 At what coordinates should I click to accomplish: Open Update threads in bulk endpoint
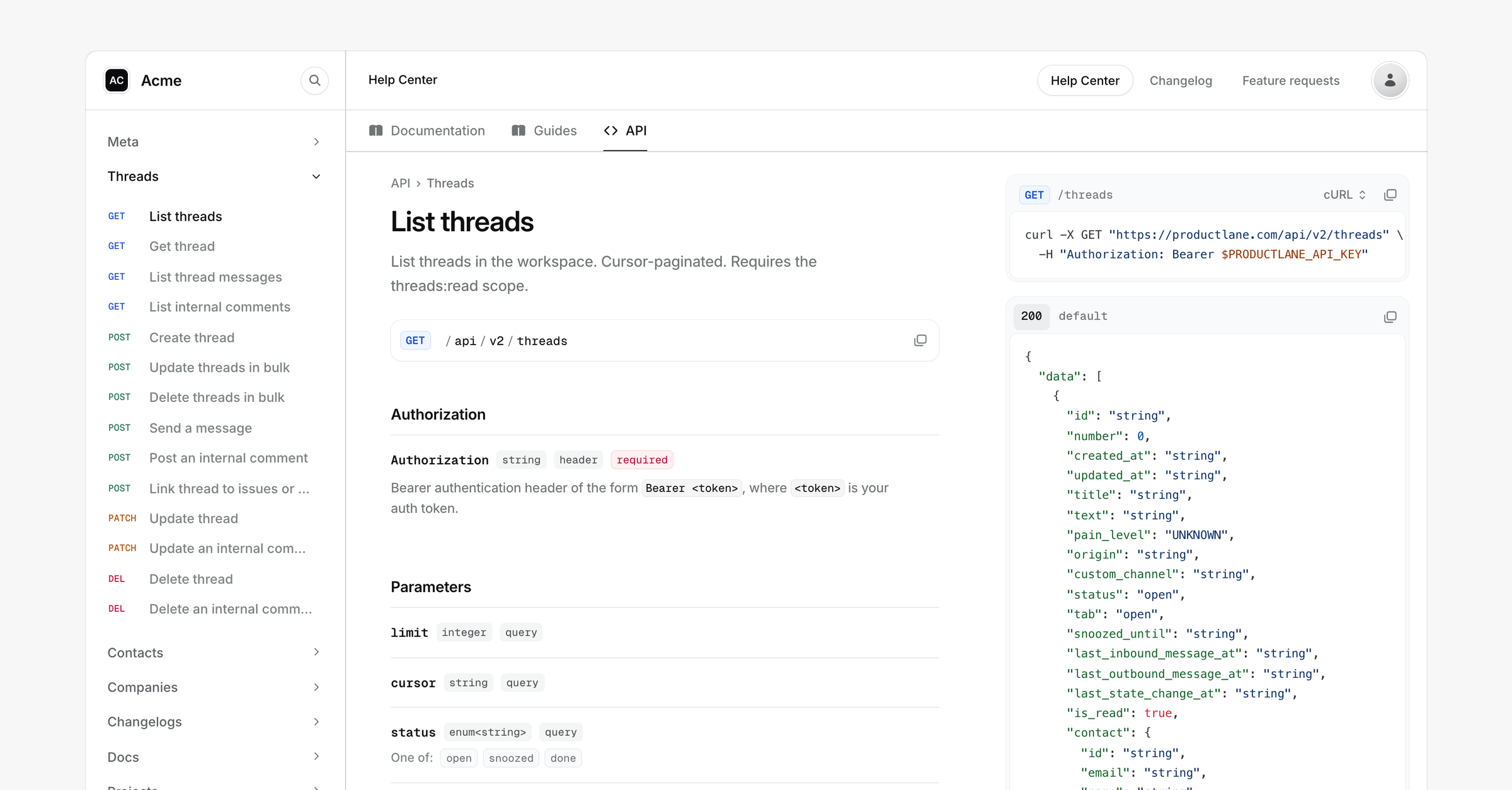point(214,367)
